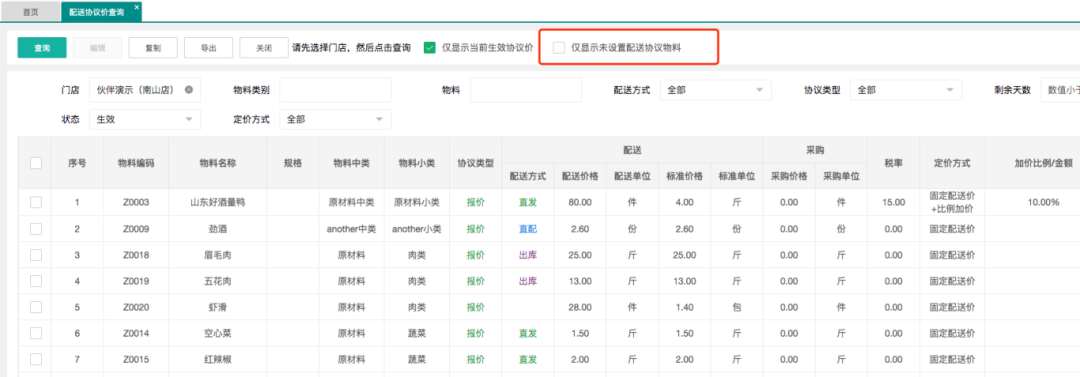Open the 状态 dropdown showing 生效
Viewport: 1080px width, 377px height.
pos(145,119)
